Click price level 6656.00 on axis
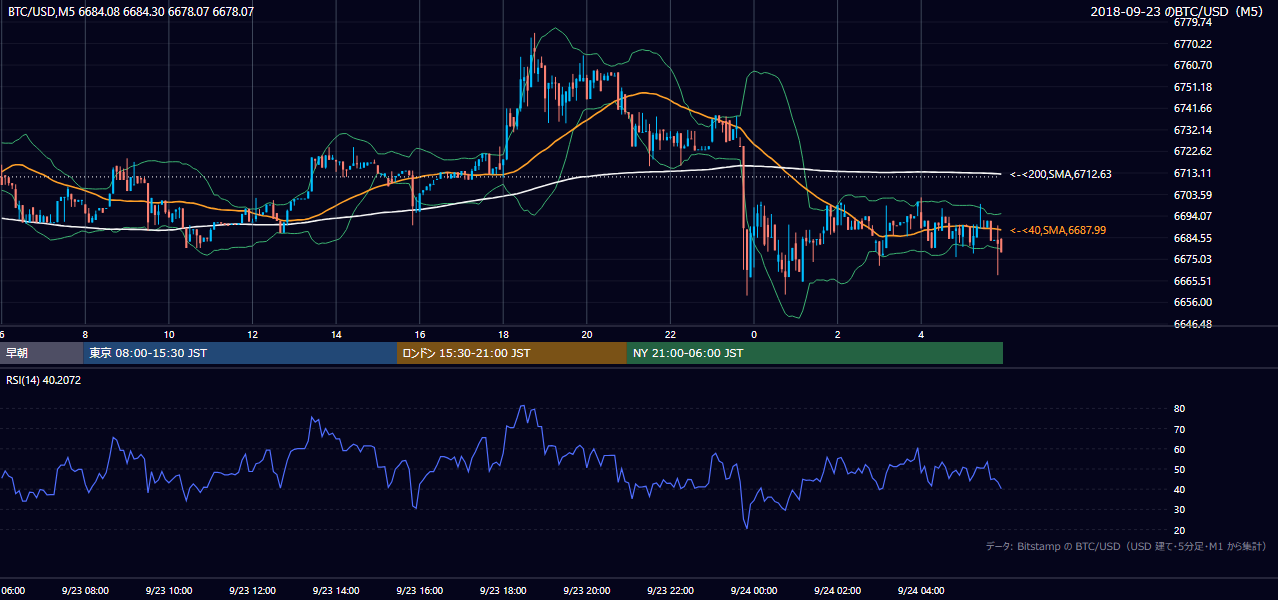This screenshot has width=1278, height=600. tap(1192, 302)
